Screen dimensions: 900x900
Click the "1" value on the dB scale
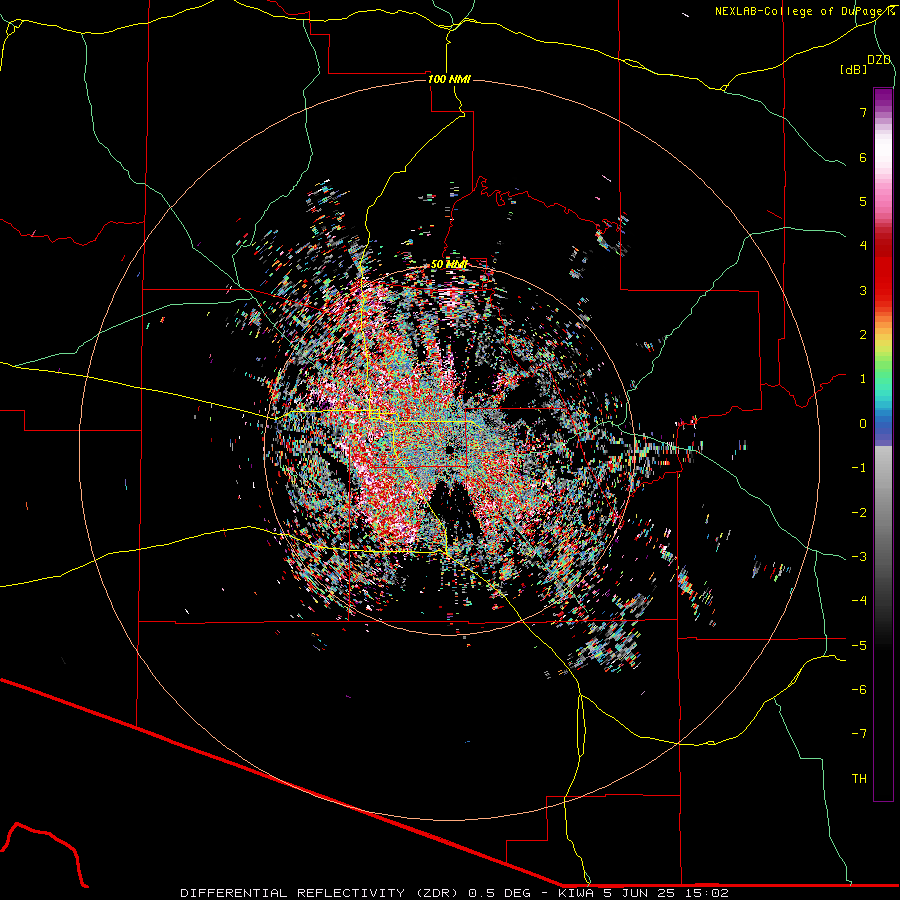863,379
